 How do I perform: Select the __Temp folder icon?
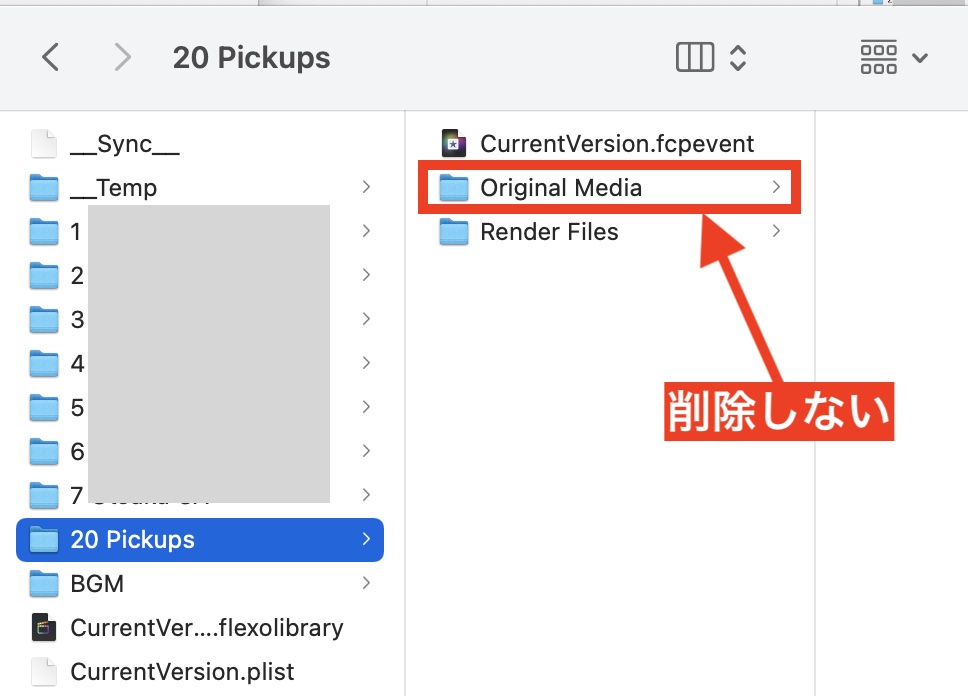pos(44,187)
